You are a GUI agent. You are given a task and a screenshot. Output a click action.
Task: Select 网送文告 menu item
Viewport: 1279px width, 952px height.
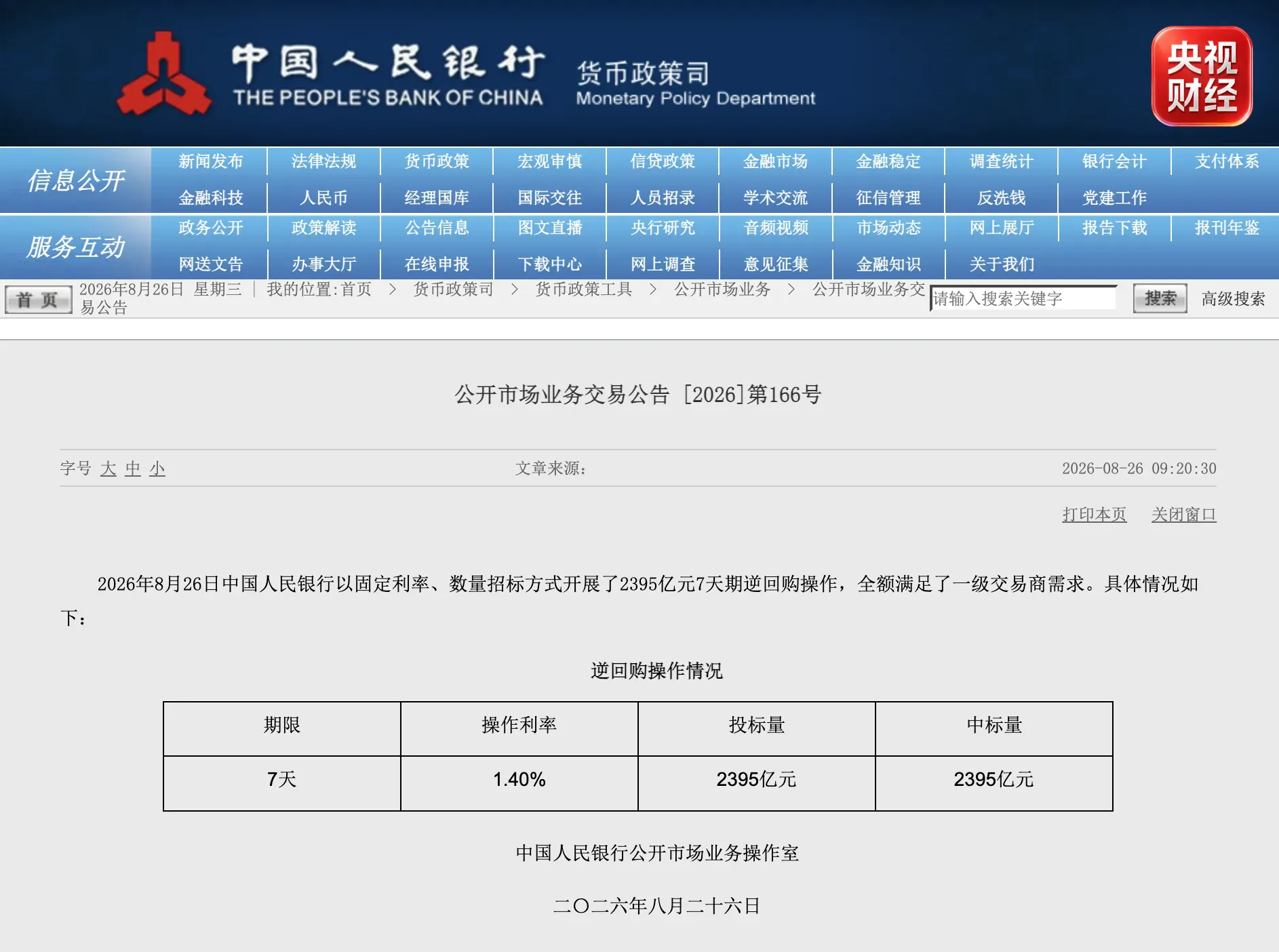coord(211,264)
